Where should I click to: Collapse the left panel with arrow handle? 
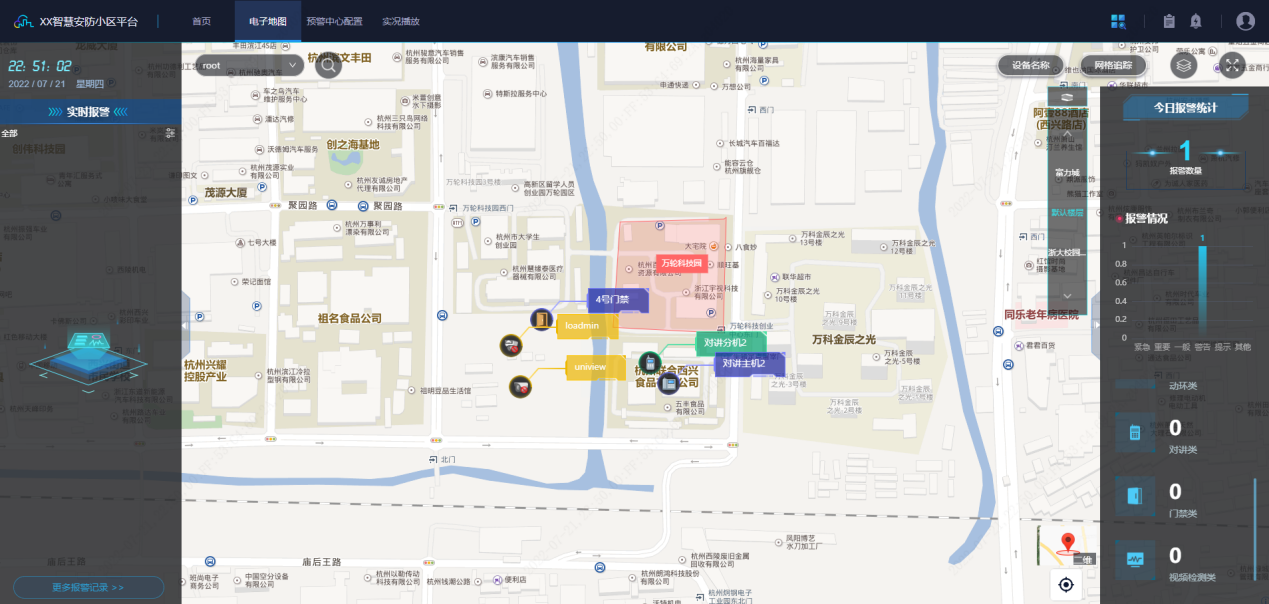pyautogui.click(x=185, y=325)
